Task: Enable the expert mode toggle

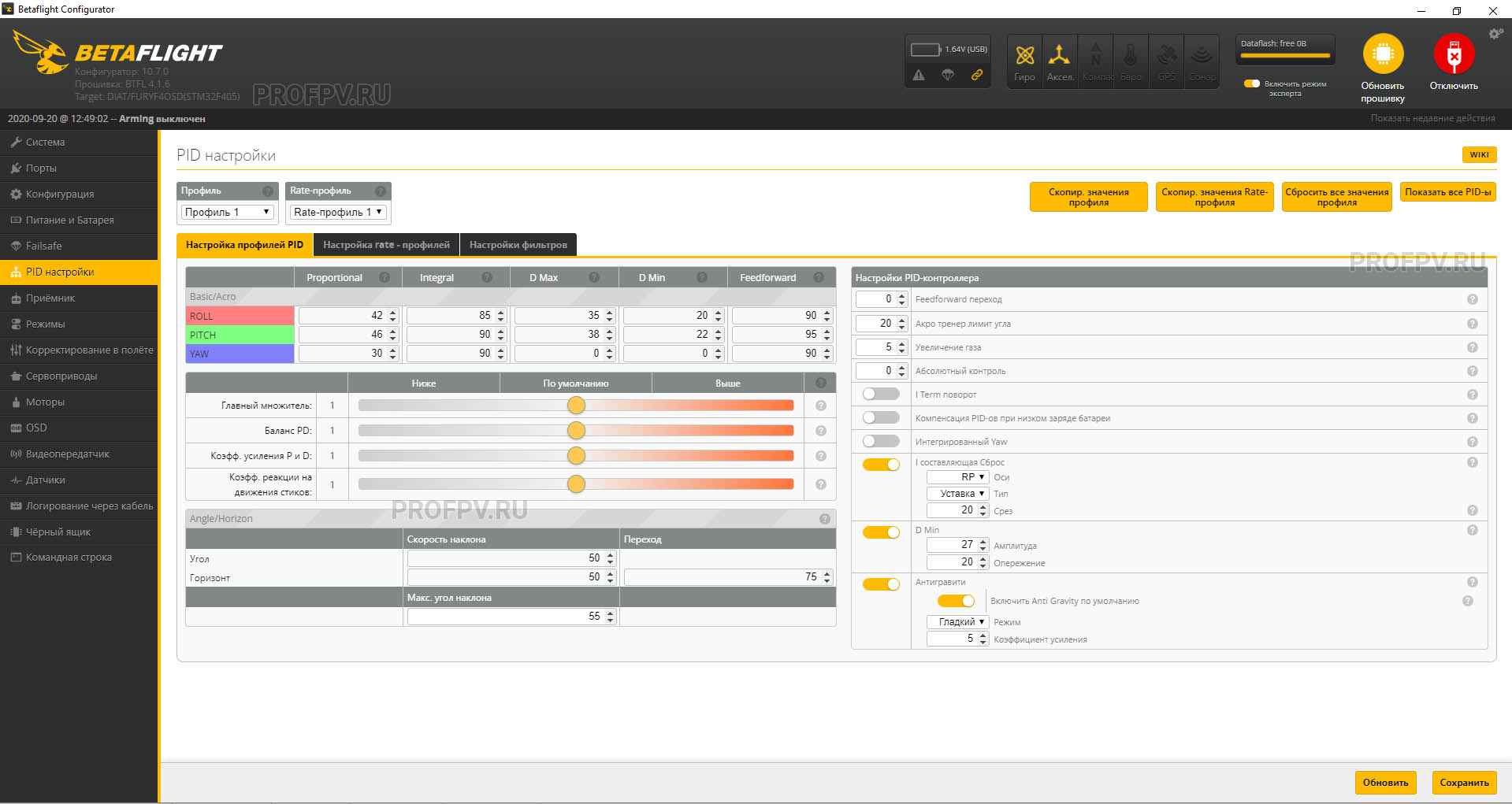Action: 1251,83
